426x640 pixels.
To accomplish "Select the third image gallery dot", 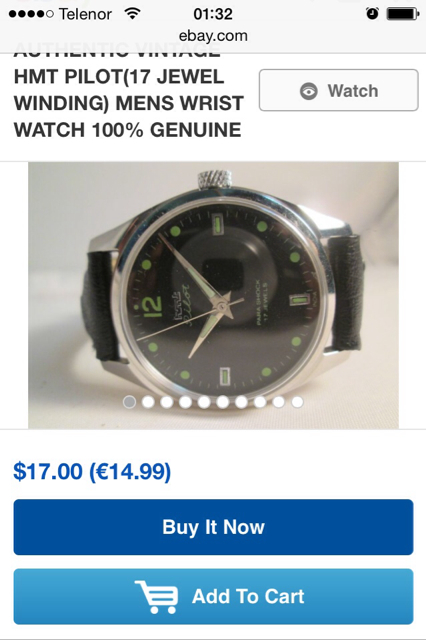I will coord(166,402).
